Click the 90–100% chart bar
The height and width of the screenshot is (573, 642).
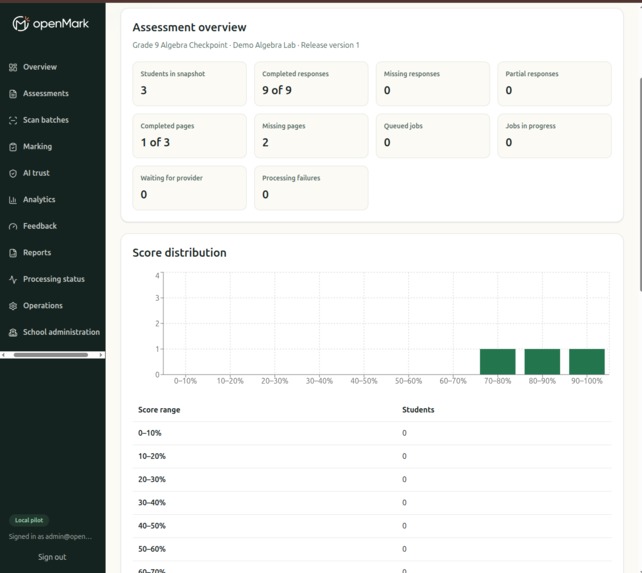click(x=587, y=362)
